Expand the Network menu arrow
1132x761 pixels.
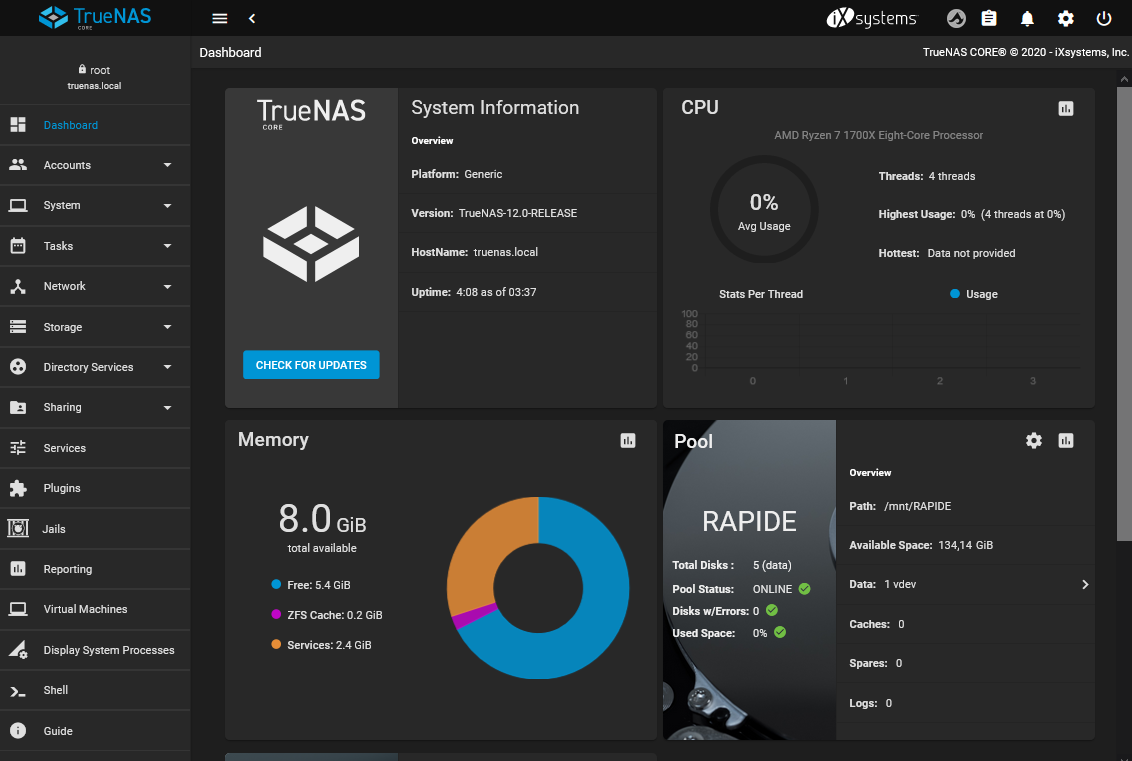[x=167, y=287]
